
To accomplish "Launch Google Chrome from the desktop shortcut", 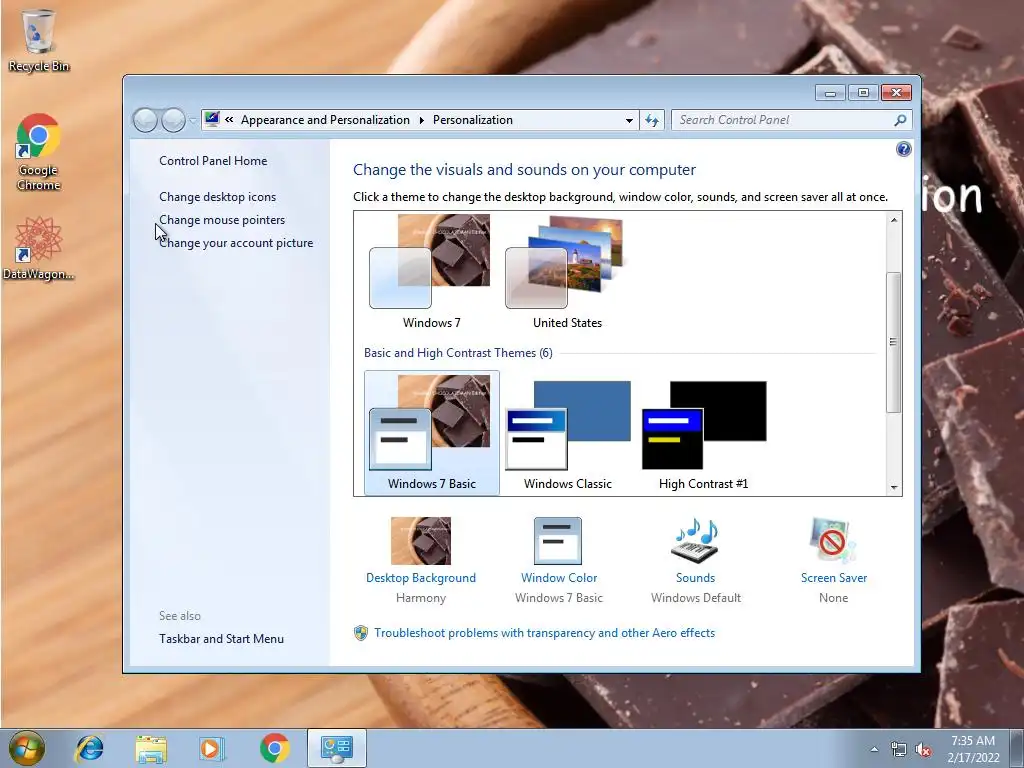I will [x=39, y=152].
